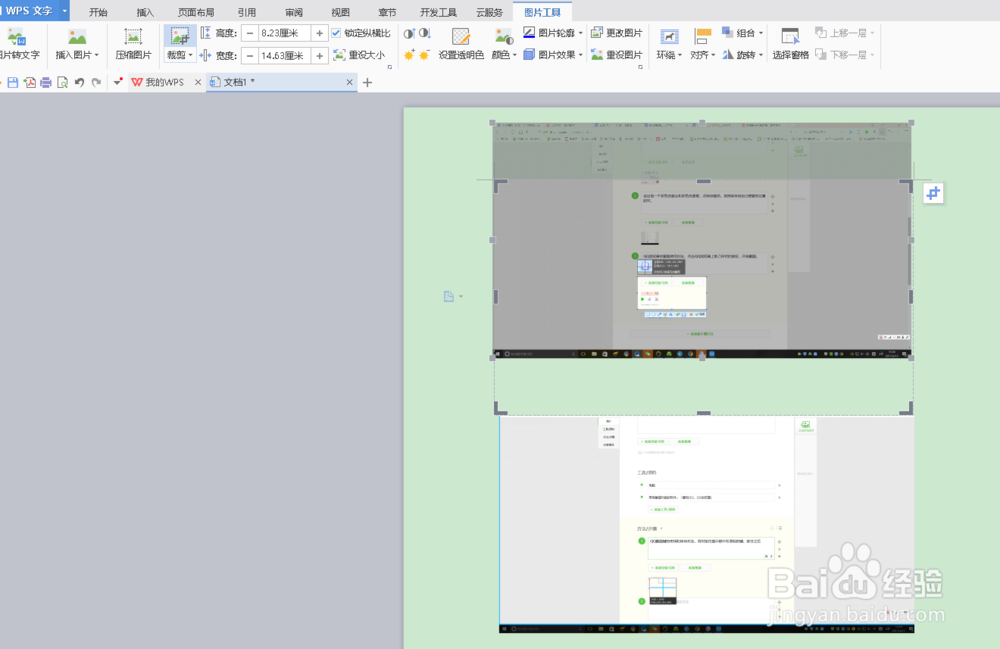The image size is (1000, 649).
Task: Open the 章节 ribbon tab
Action: tap(387, 12)
